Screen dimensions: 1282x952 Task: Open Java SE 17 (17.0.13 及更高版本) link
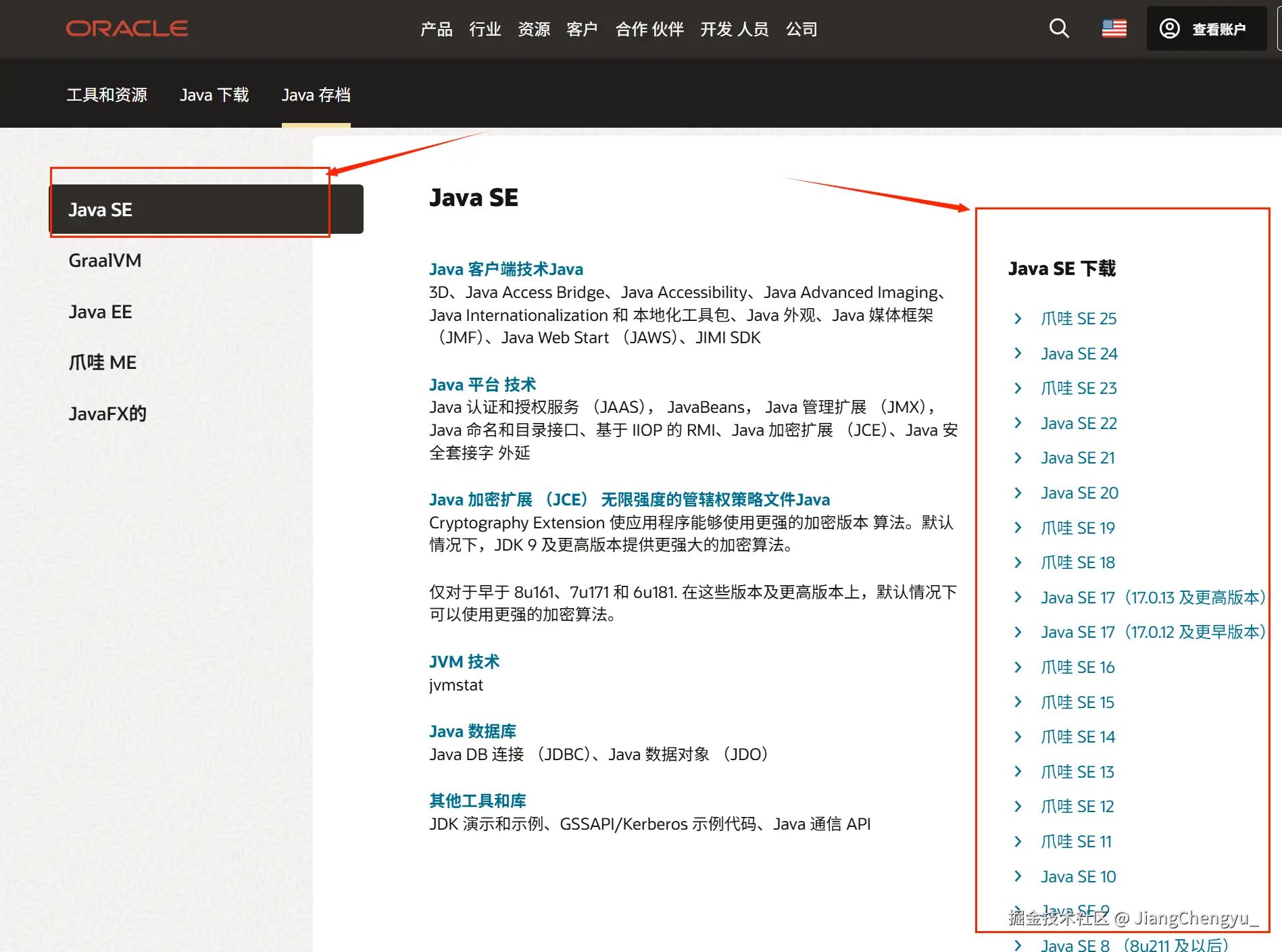click(x=1153, y=598)
